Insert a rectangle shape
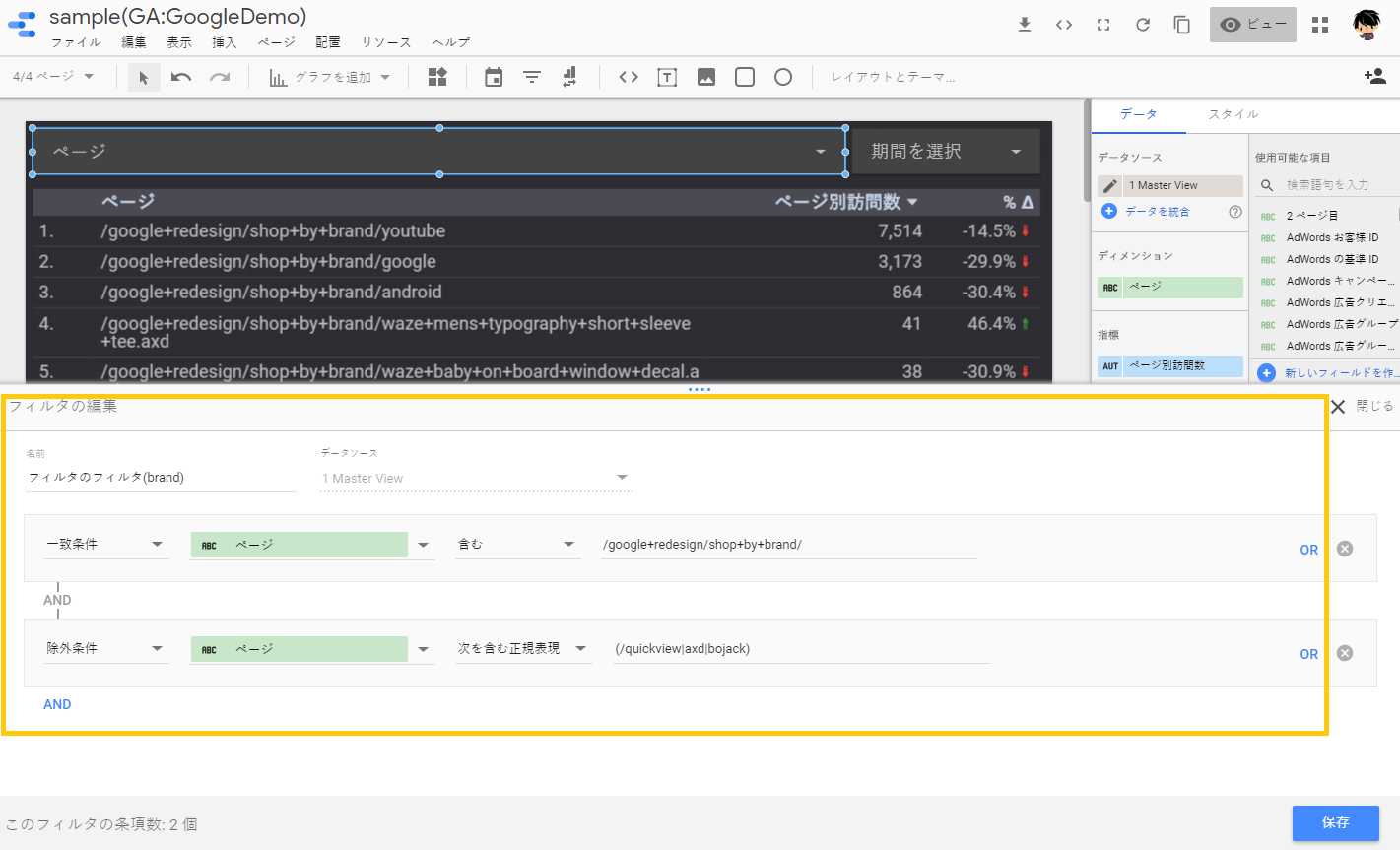The height and width of the screenshot is (850, 1400). pyautogui.click(x=745, y=77)
